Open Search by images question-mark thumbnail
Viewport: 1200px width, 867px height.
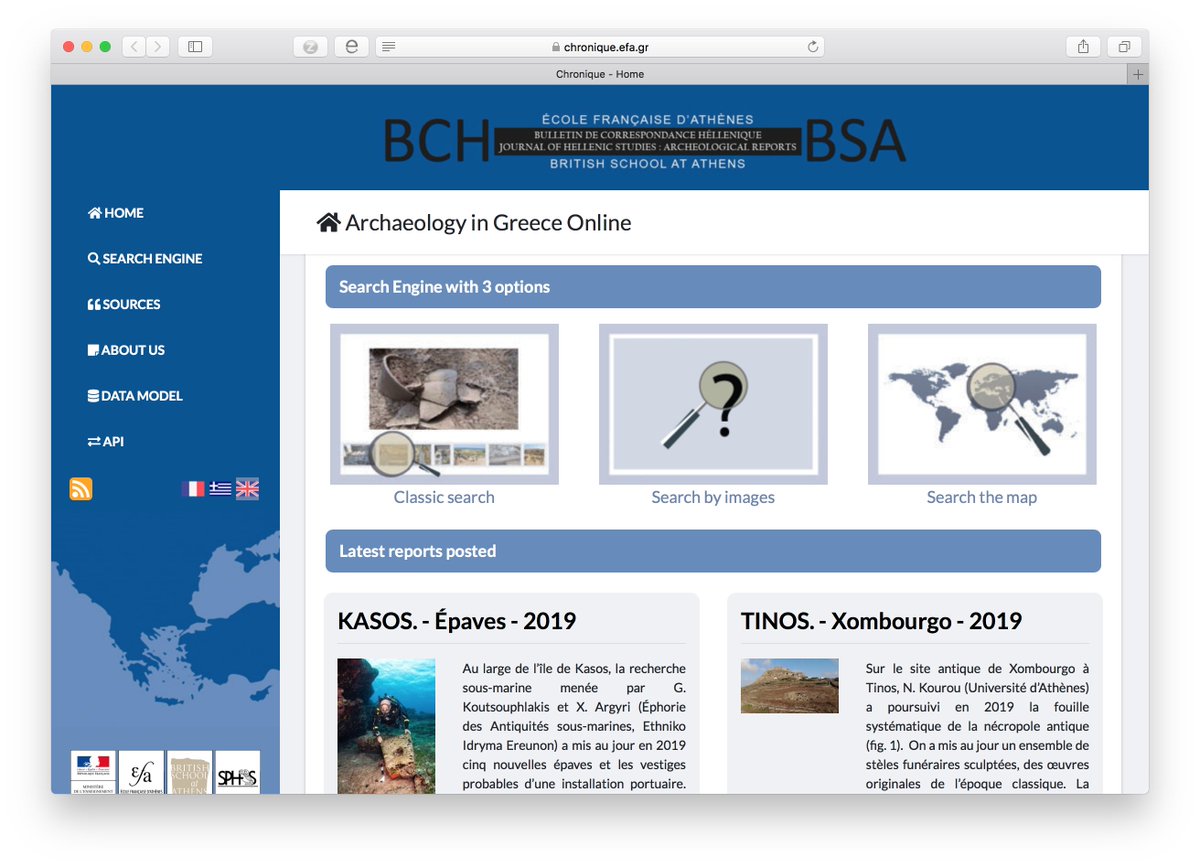pyautogui.click(x=713, y=404)
